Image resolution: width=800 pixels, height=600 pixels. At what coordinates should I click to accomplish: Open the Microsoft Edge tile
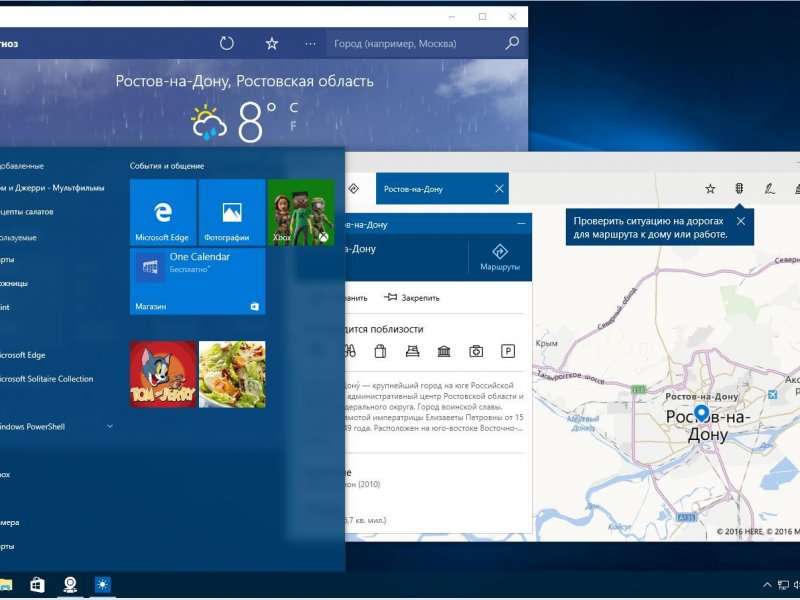click(x=163, y=212)
